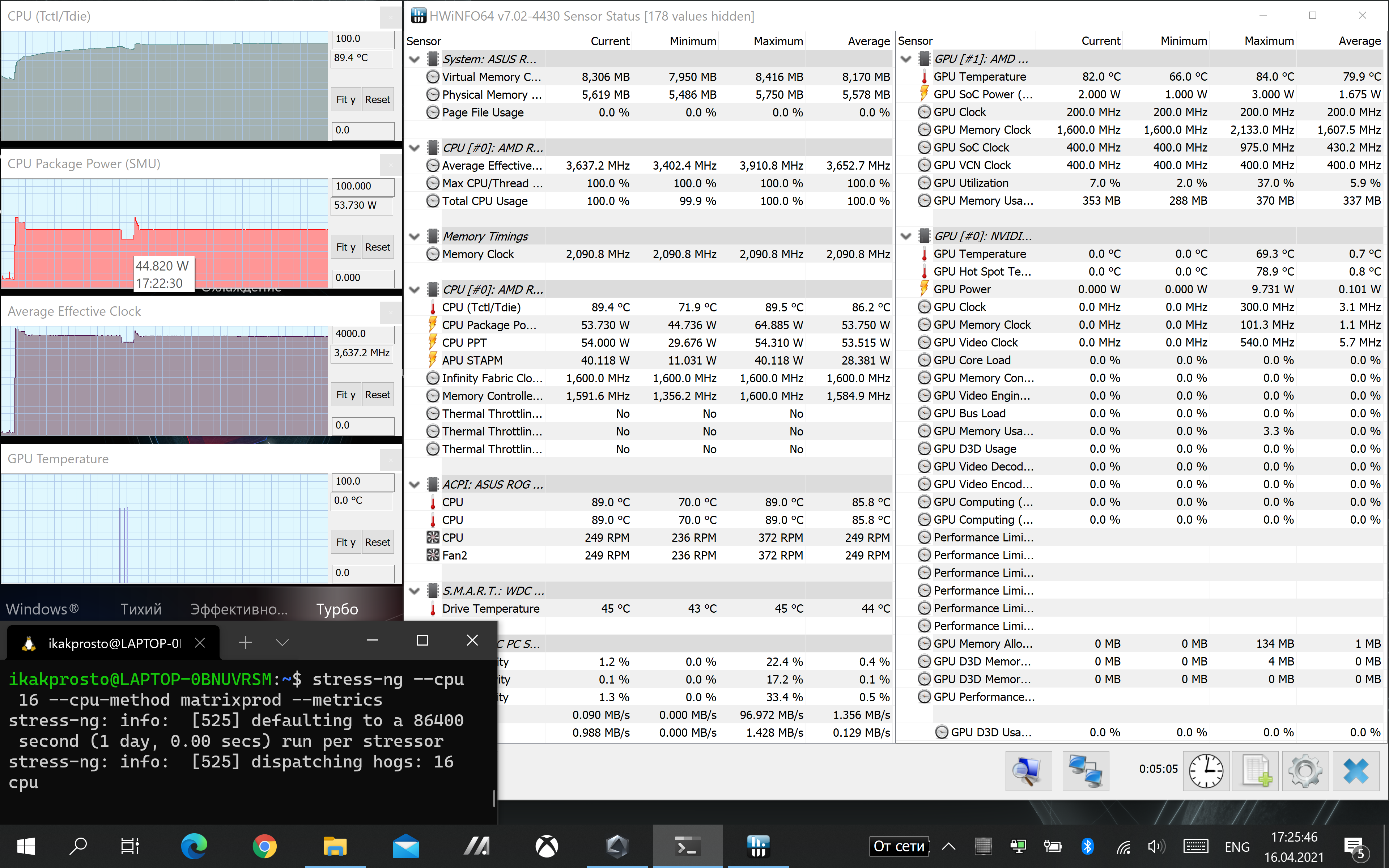The image size is (1389, 868).
Task: Select the Total CPU Usage sensor row
Action: coord(649,201)
